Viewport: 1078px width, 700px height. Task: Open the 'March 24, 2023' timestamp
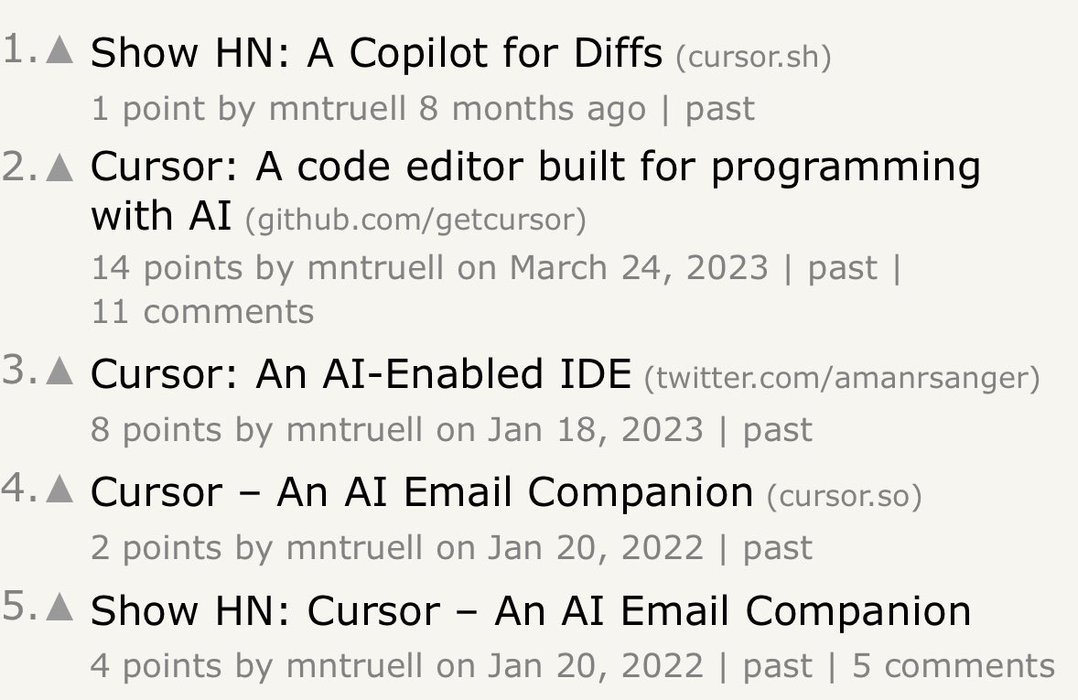[x=639, y=268]
